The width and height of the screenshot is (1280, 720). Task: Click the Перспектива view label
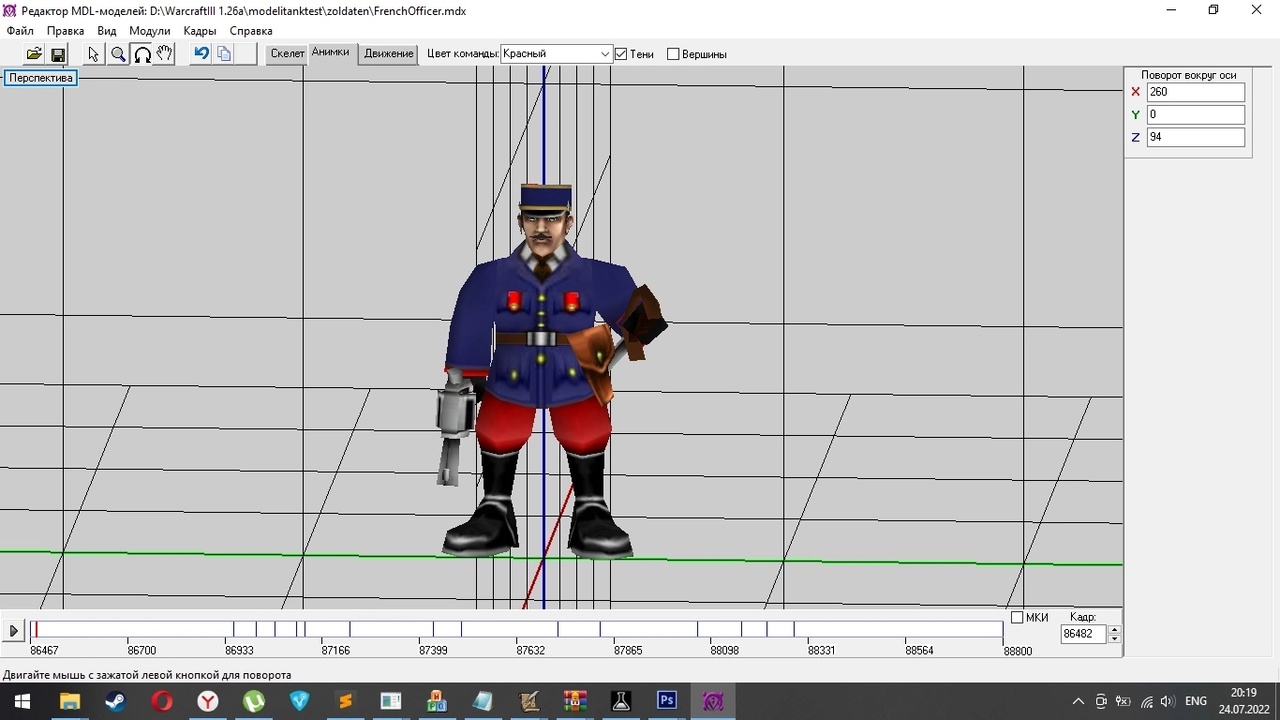pos(41,78)
